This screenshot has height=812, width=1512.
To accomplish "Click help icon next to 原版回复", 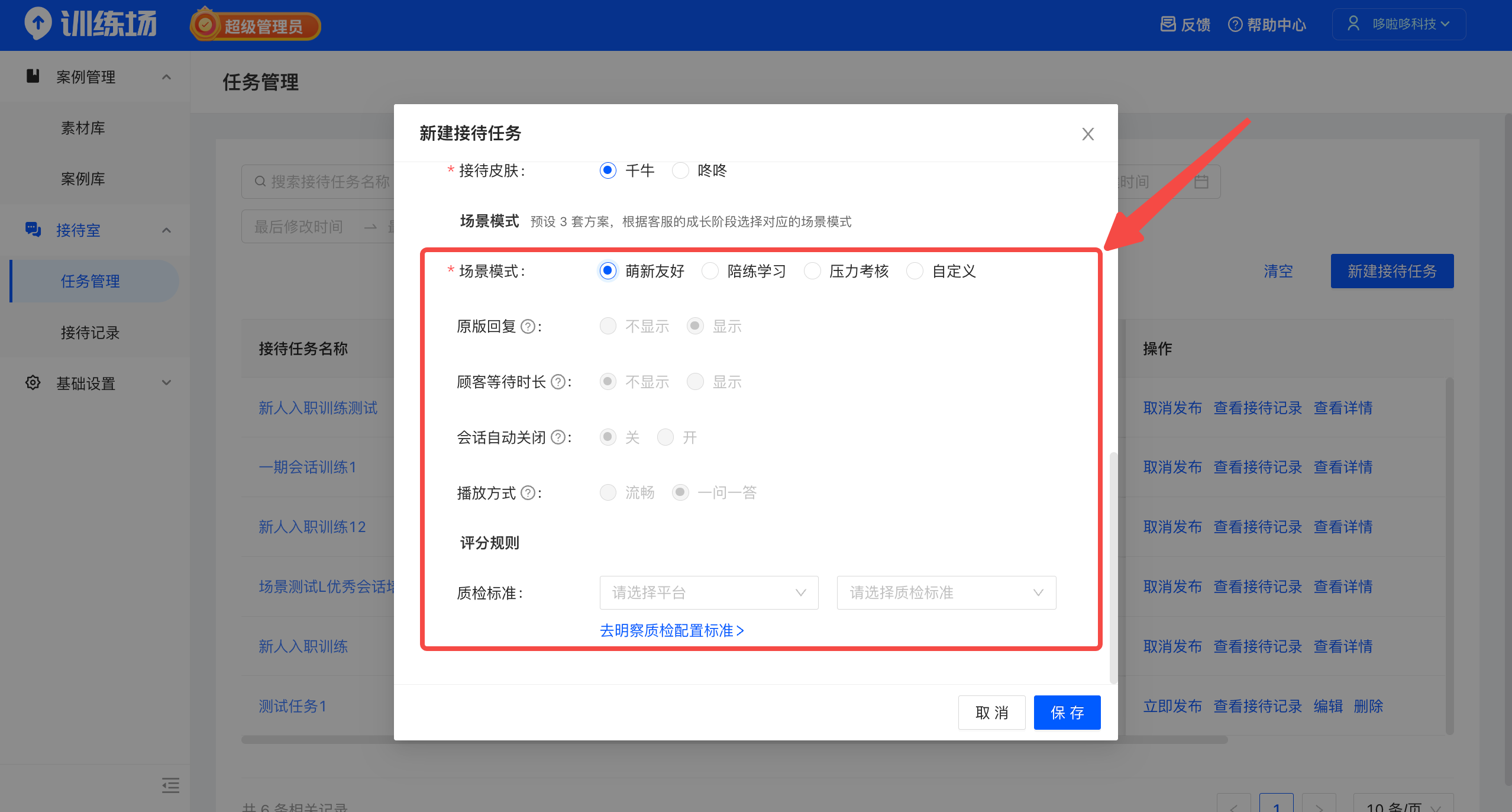I will tap(528, 326).
